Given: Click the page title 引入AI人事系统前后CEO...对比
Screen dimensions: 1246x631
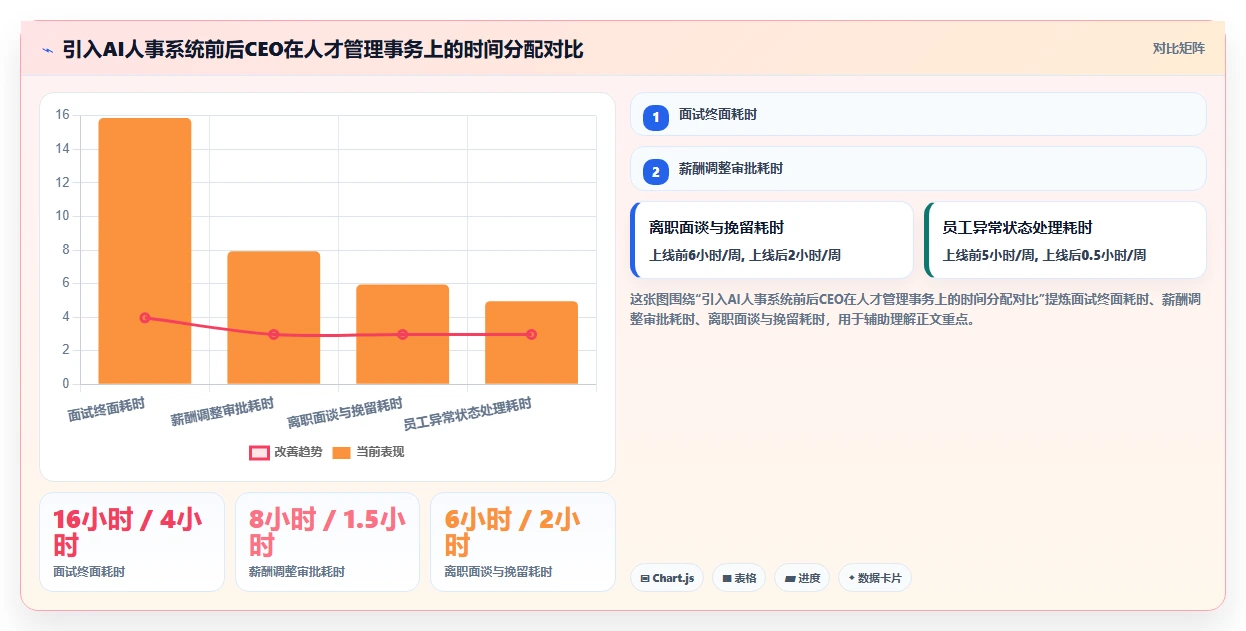Looking at the screenshot, I should coord(322,49).
